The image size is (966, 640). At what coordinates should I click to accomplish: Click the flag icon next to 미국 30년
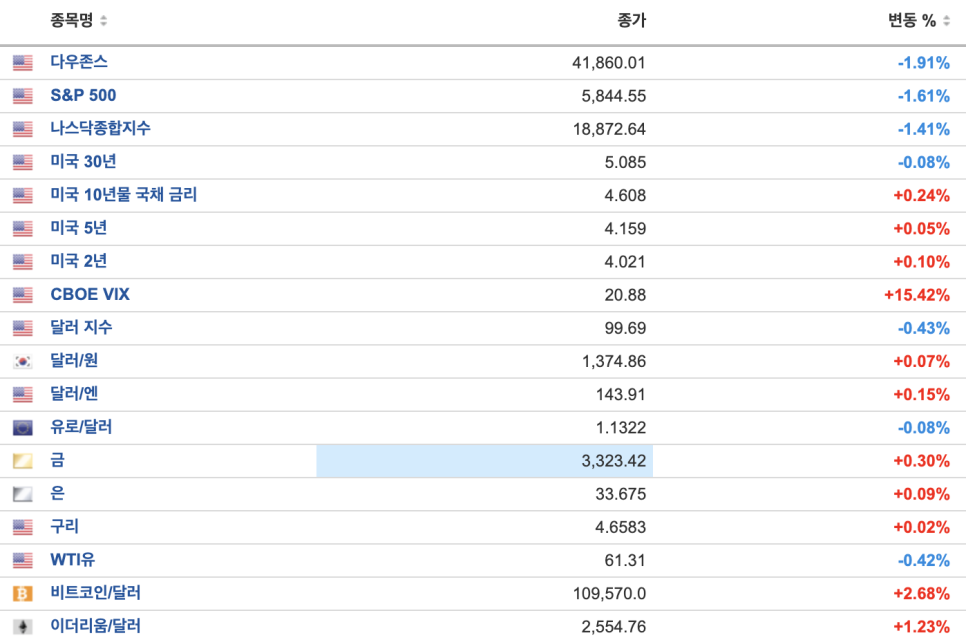point(23,163)
